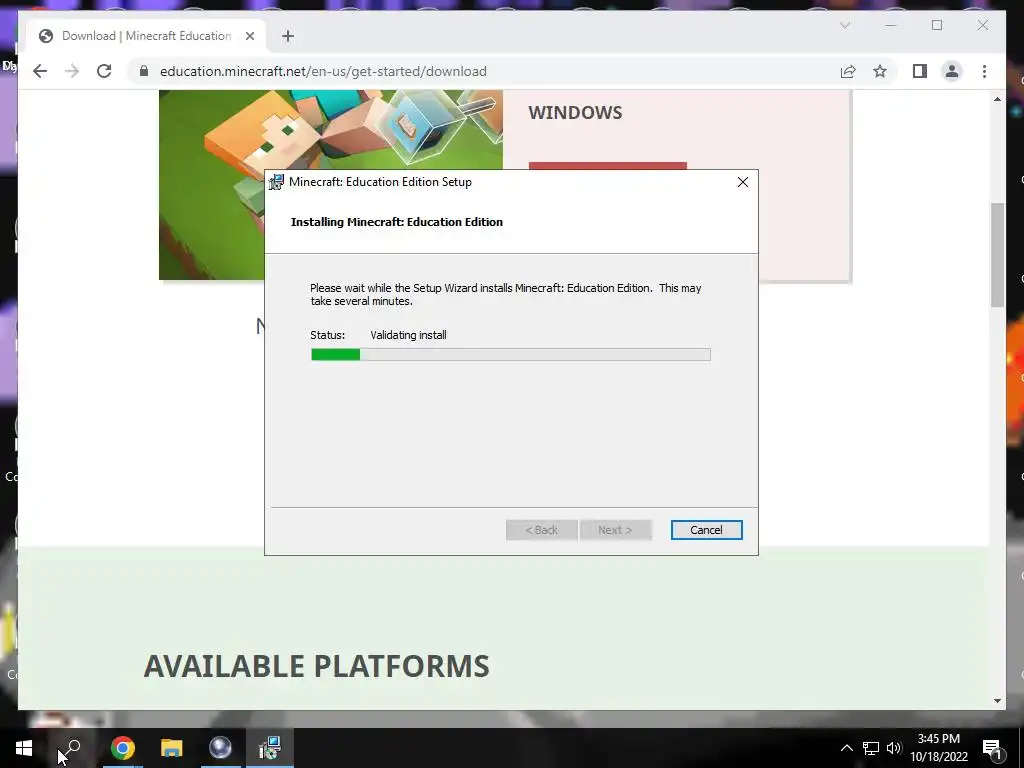Image resolution: width=1024 pixels, height=768 pixels.
Task: Cancel the Minecraft Education Edition installation
Action: pos(706,530)
